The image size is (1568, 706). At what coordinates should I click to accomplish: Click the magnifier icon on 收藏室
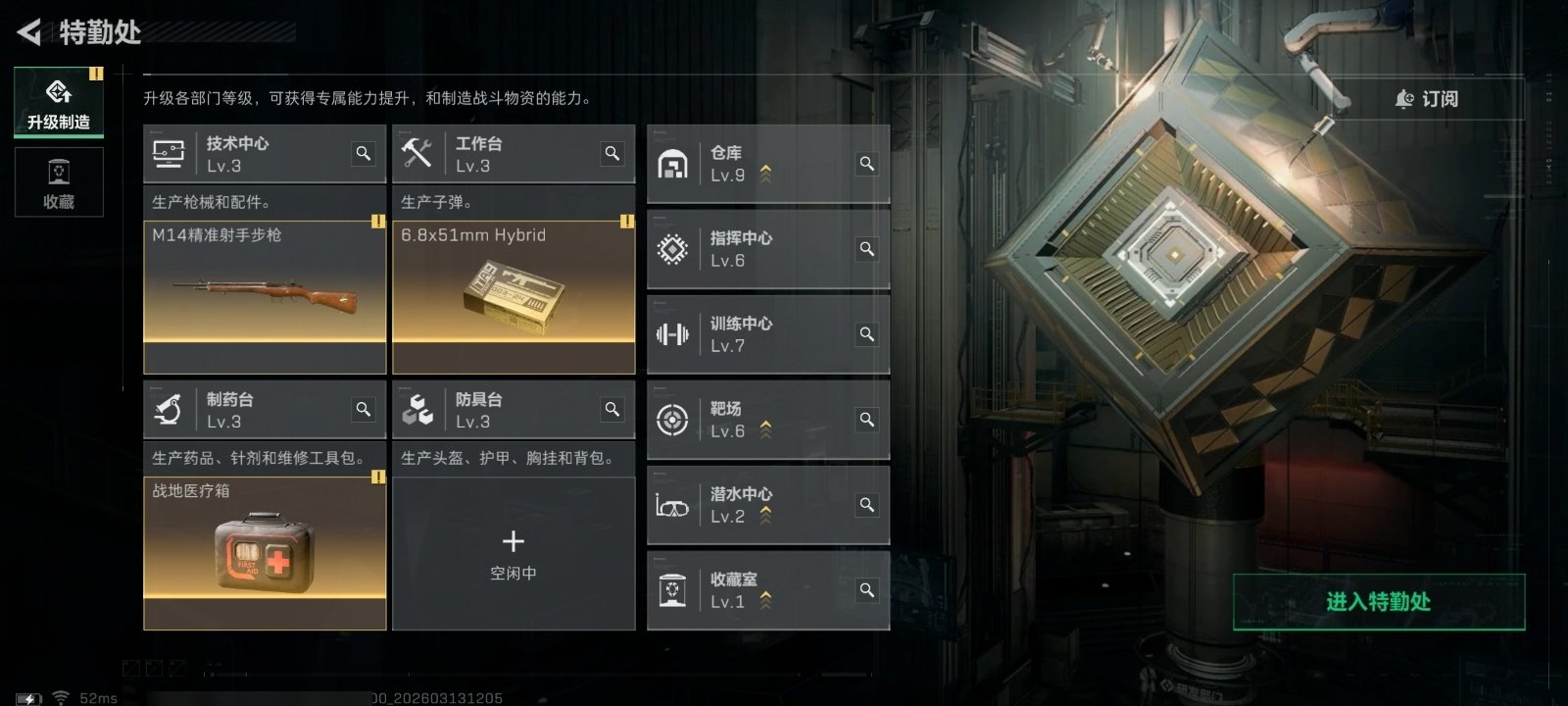(867, 590)
